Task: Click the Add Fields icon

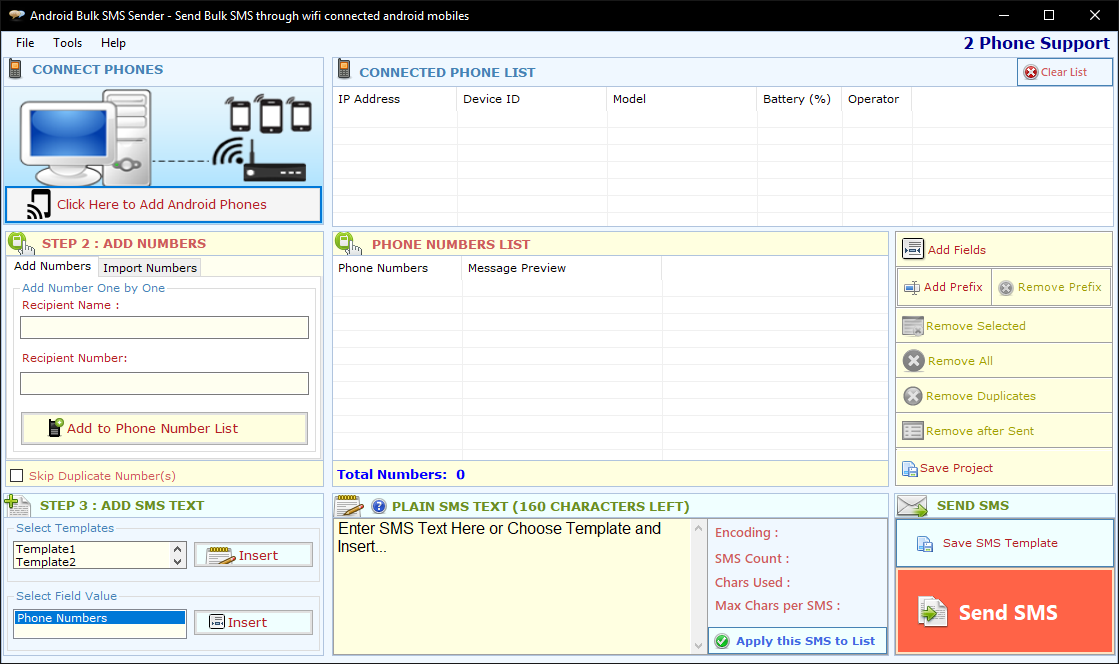Action: point(912,249)
